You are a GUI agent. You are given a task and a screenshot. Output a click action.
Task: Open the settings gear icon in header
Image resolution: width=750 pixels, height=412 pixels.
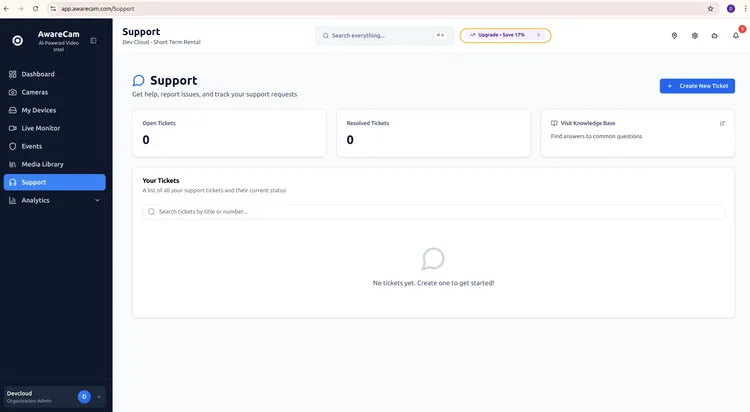[695, 36]
